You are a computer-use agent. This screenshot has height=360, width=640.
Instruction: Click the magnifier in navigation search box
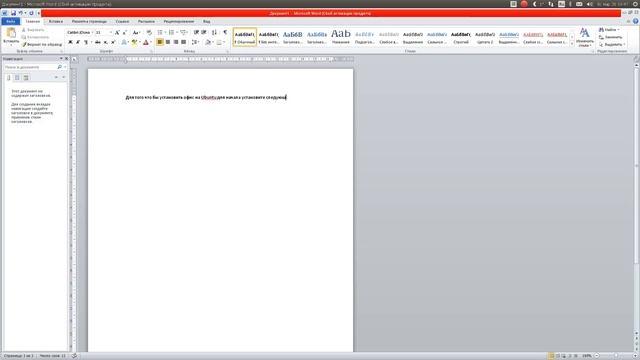60,67
